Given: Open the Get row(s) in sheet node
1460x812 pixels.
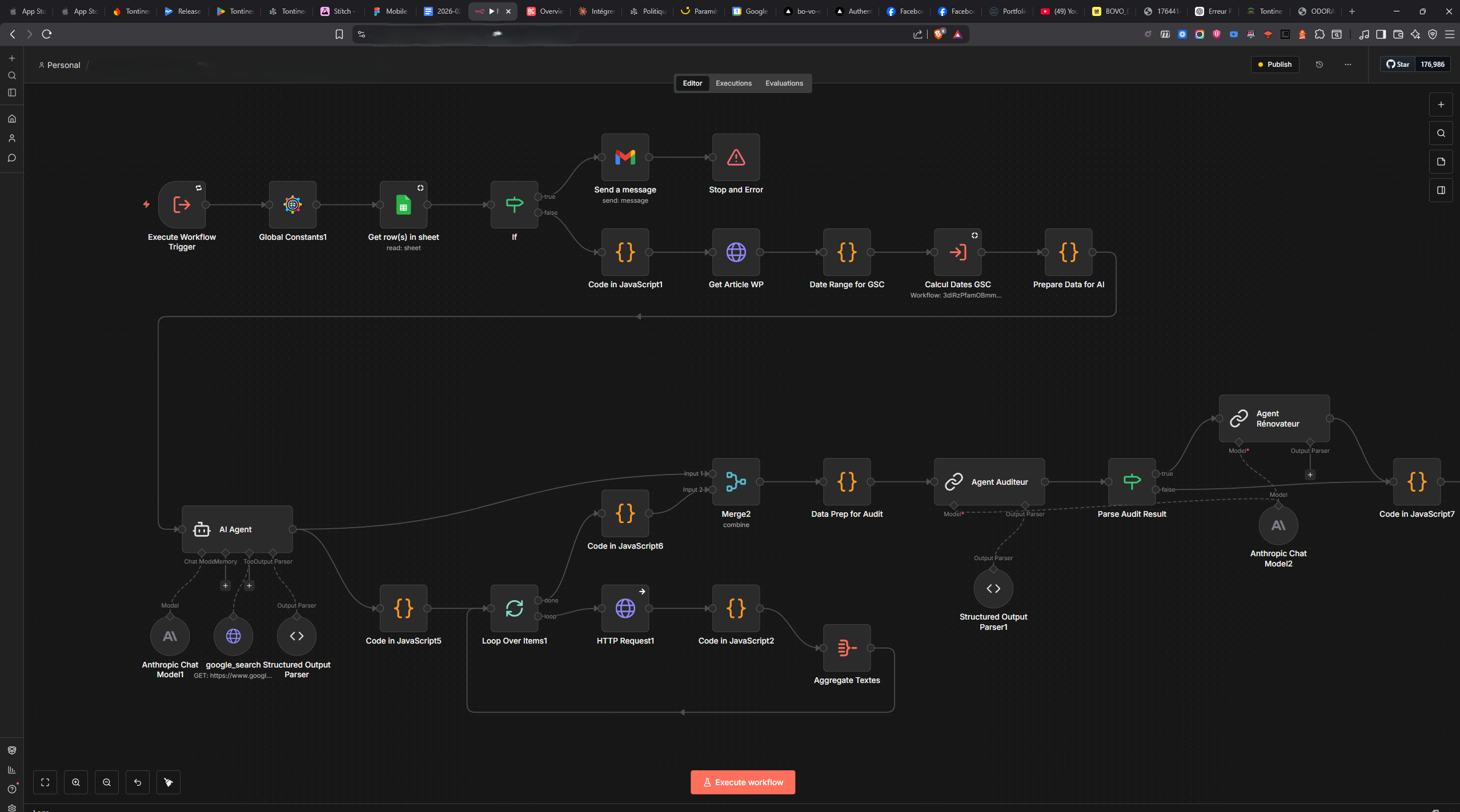Looking at the screenshot, I should [x=403, y=204].
